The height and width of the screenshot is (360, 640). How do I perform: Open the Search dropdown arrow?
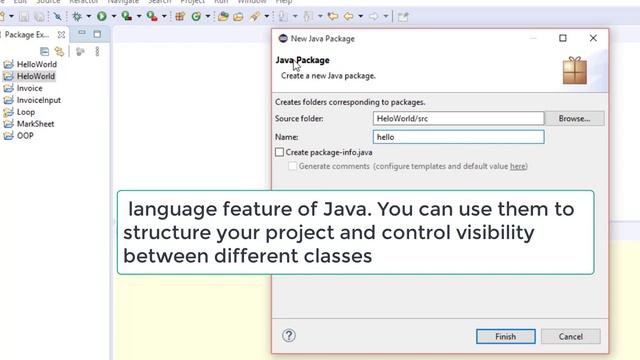tap(267, 16)
